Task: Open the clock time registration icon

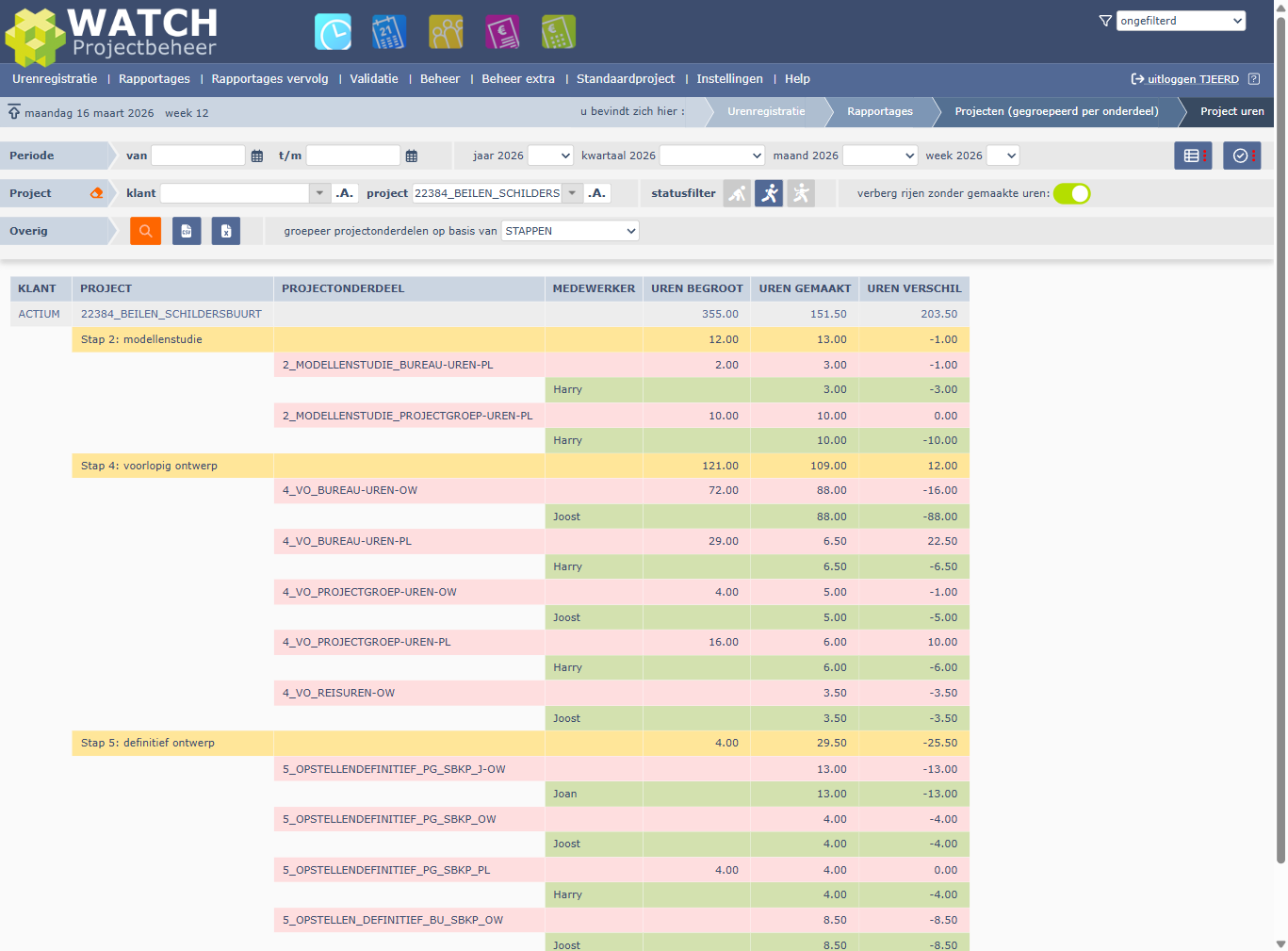Action: [333, 32]
